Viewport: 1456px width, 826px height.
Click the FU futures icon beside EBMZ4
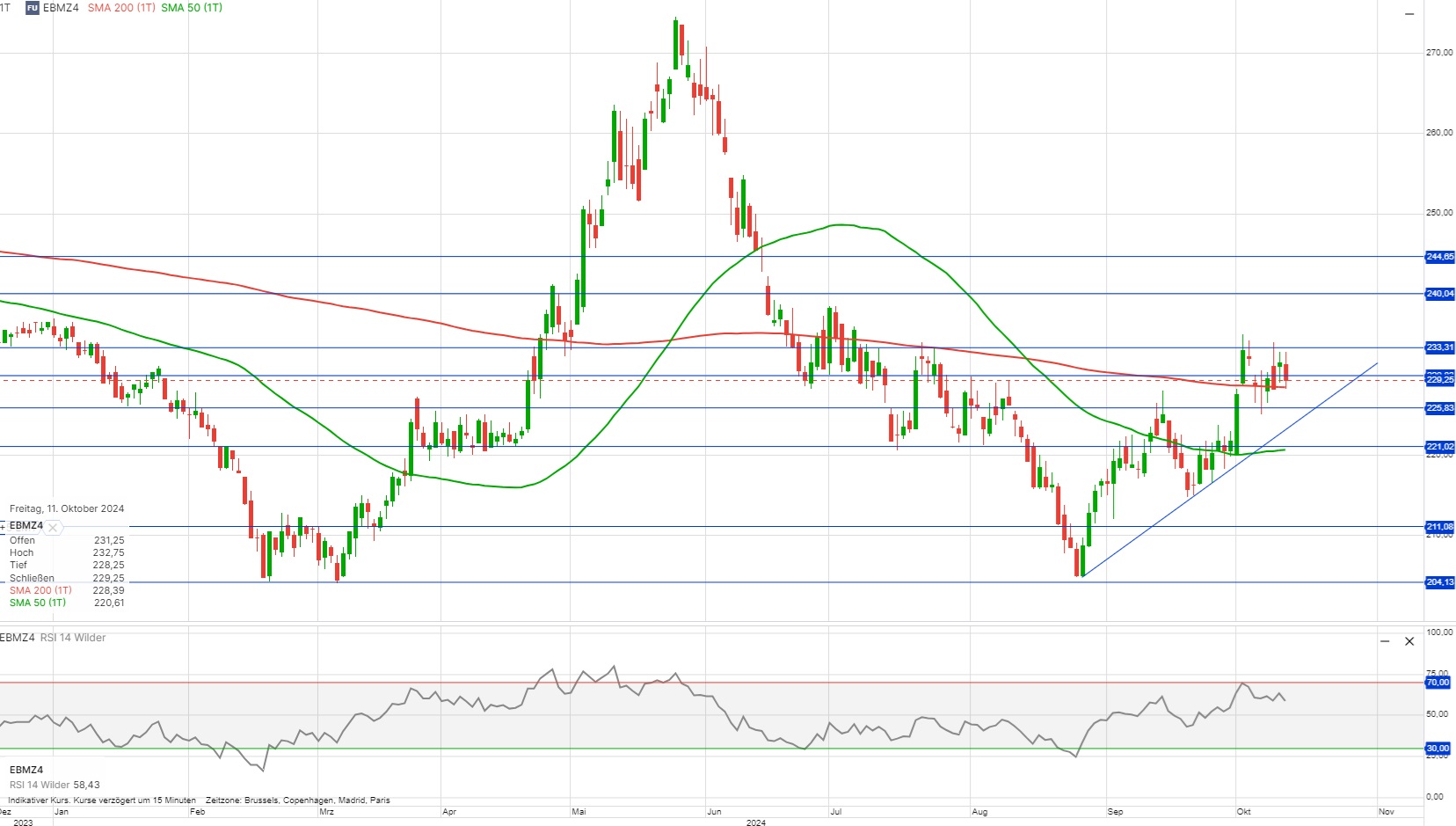[32, 8]
